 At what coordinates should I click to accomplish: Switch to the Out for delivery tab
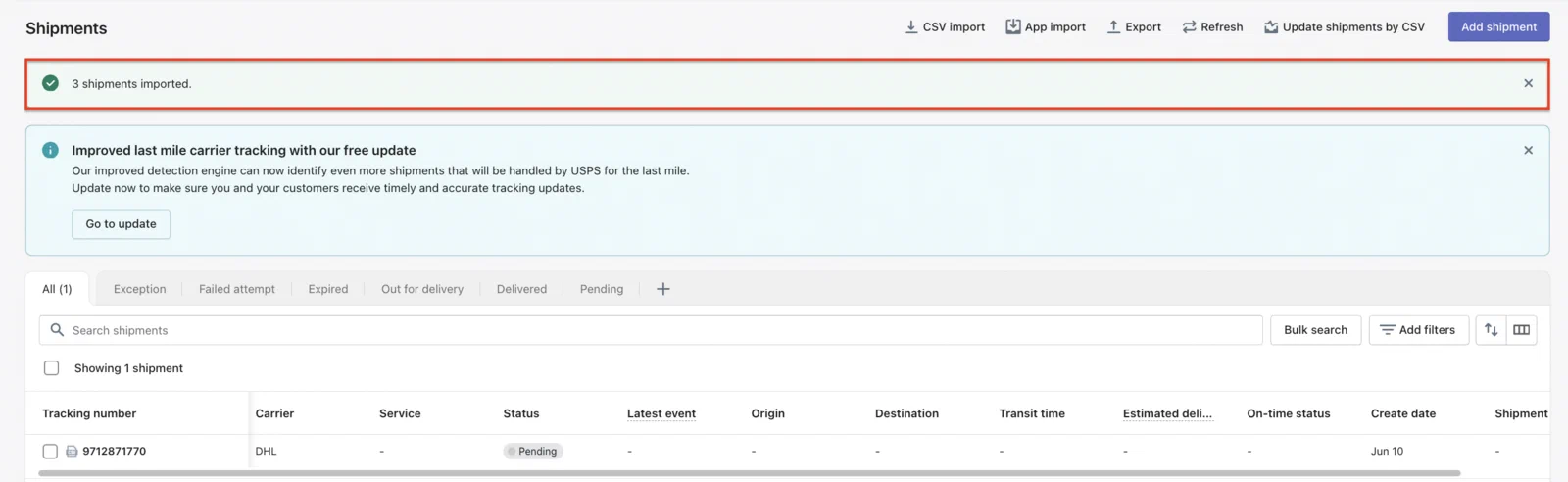pyautogui.click(x=422, y=289)
